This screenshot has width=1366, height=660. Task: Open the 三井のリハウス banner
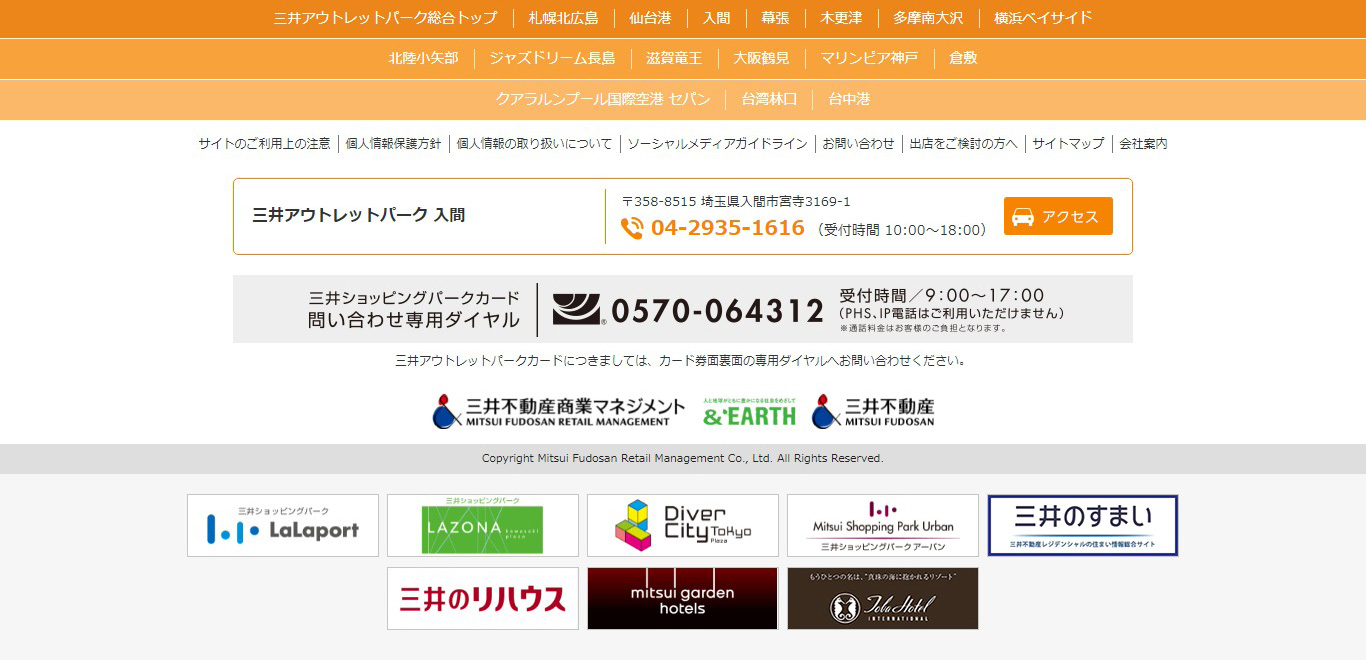tap(483, 598)
